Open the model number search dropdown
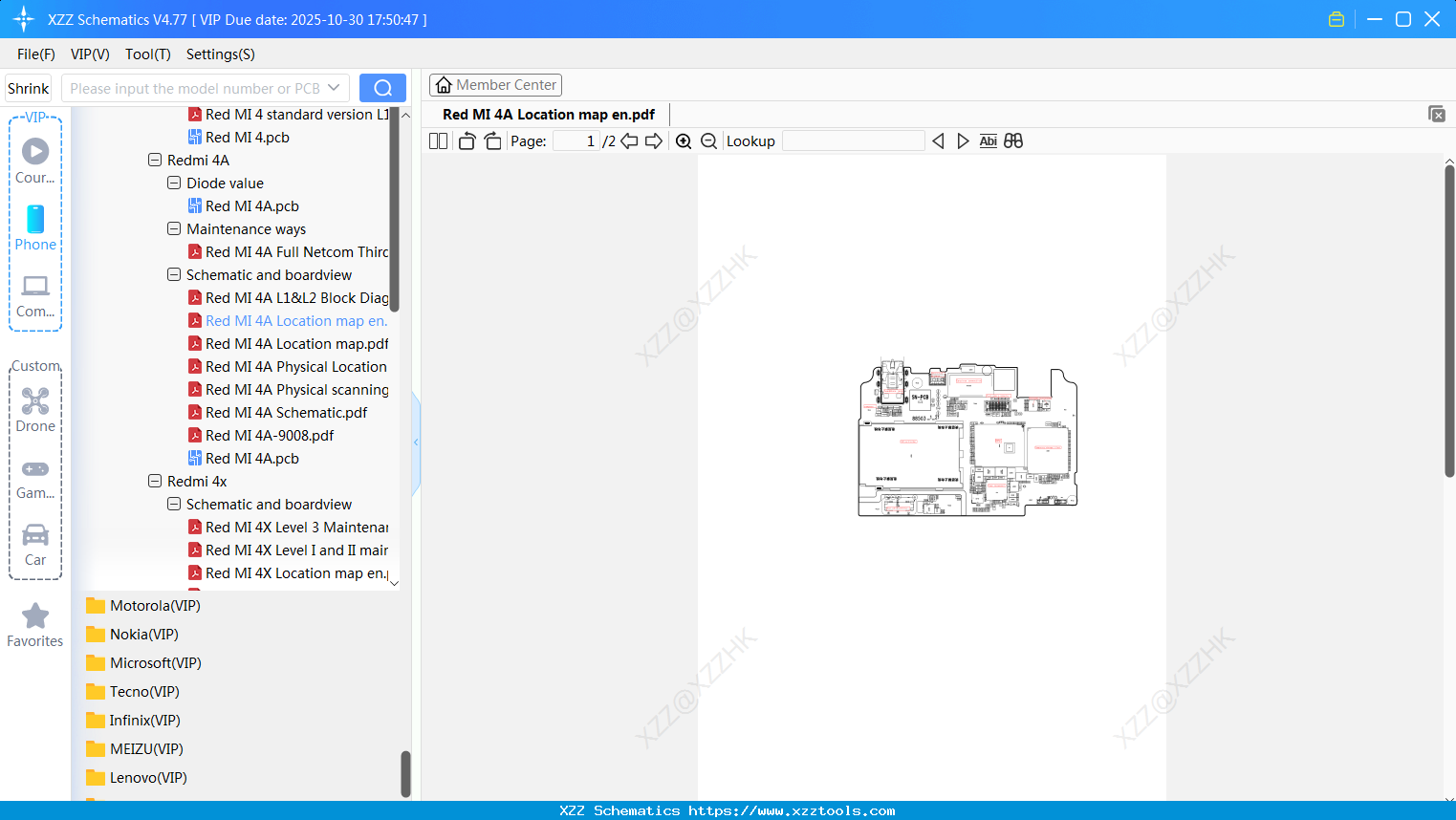This screenshot has height=820, width=1456. coord(334,87)
